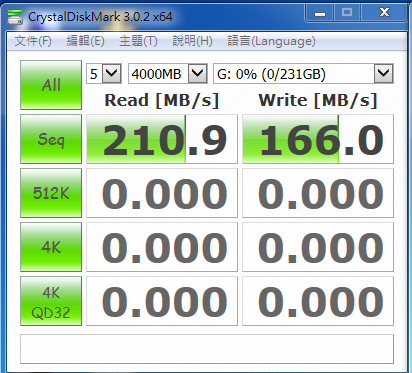Click the 4K write result value

click(x=318, y=247)
